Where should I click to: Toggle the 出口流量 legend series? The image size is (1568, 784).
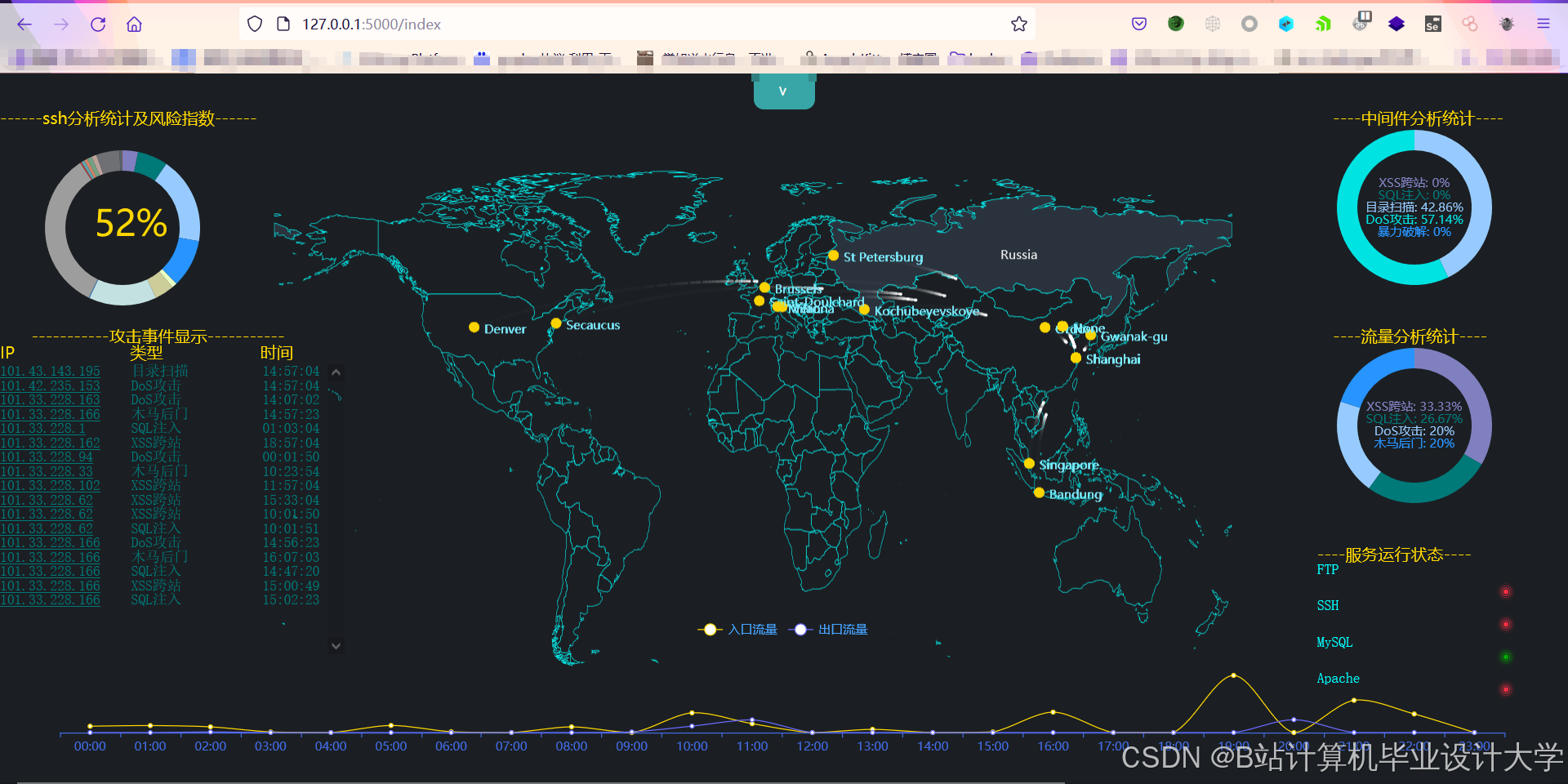pos(827,630)
